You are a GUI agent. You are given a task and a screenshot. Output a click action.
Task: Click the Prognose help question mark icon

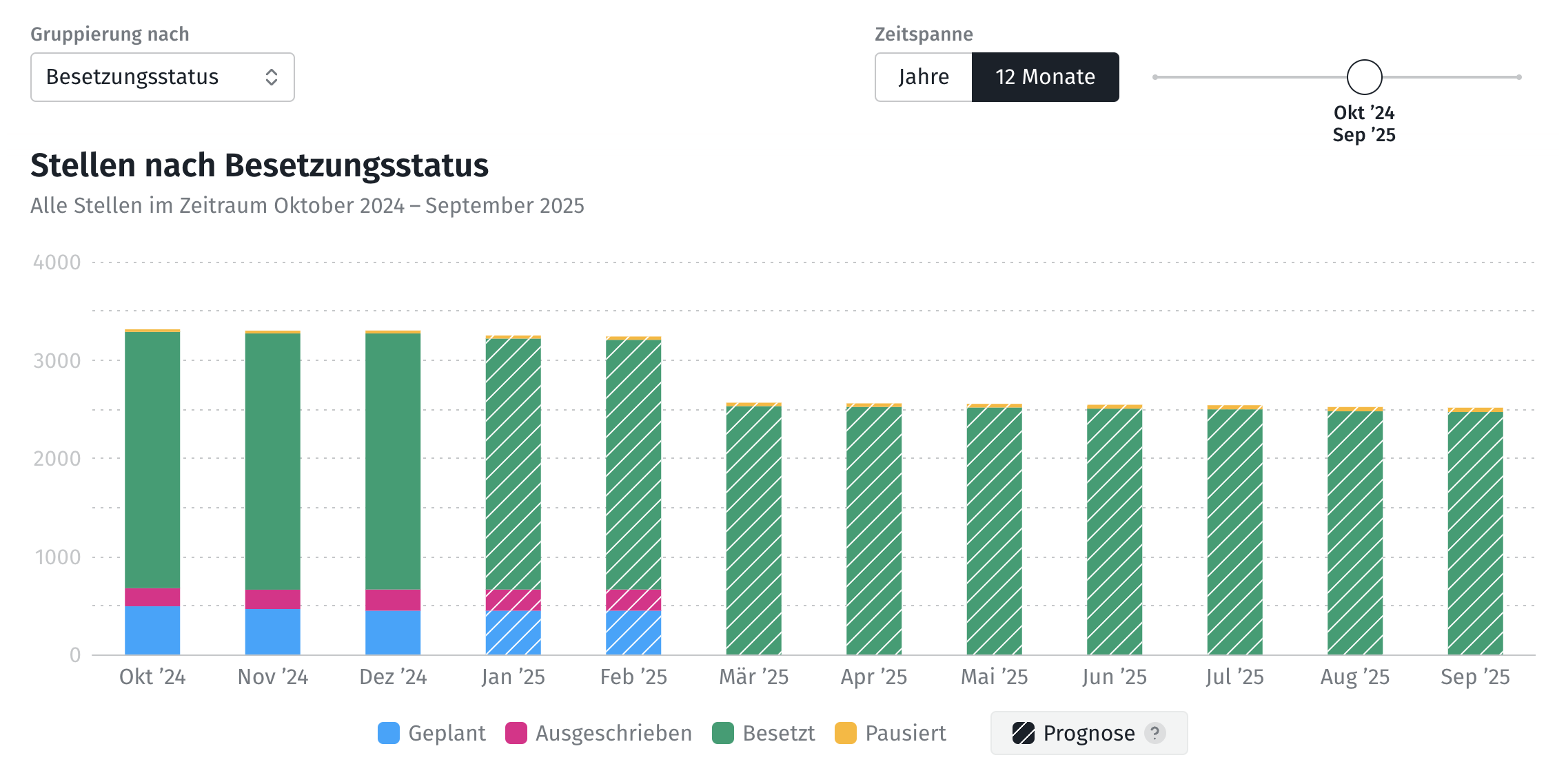[x=1155, y=733]
